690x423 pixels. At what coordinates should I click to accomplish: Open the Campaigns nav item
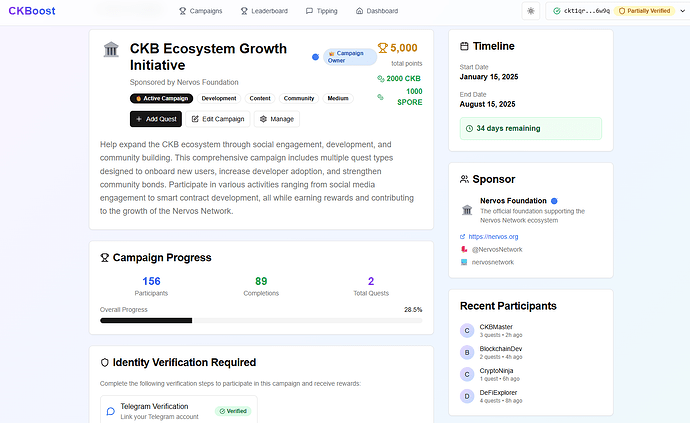pyautogui.click(x=200, y=11)
